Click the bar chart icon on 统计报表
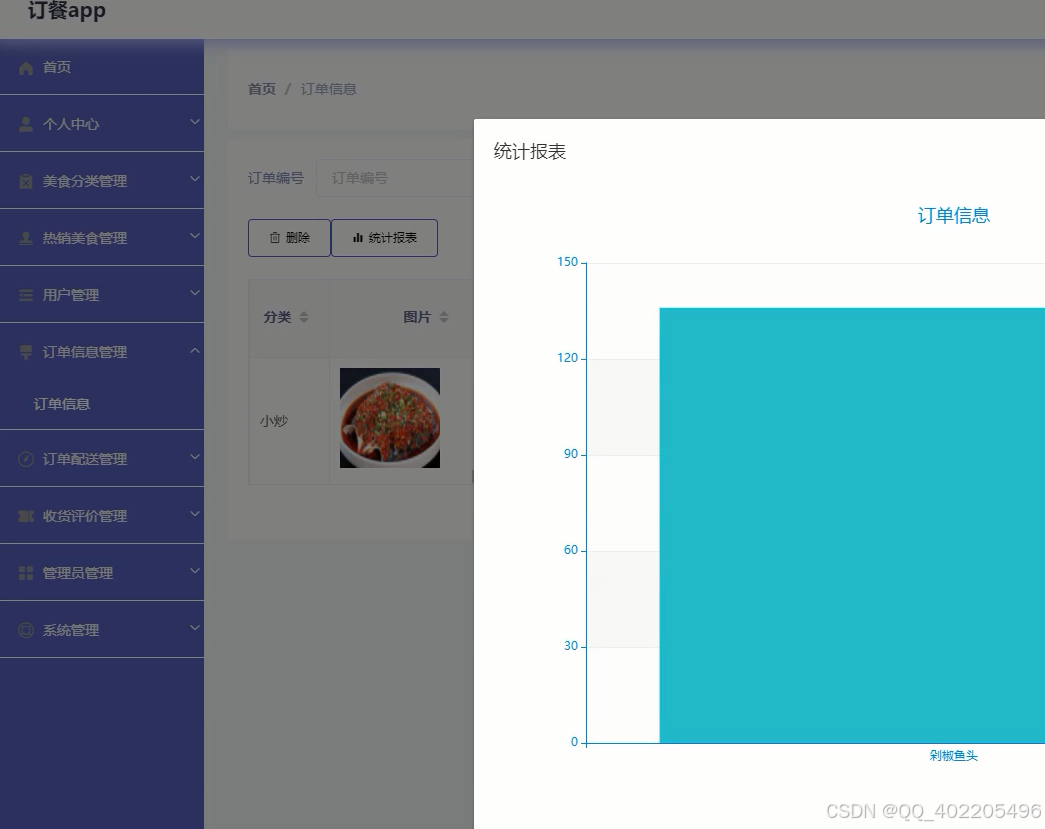 click(359, 237)
